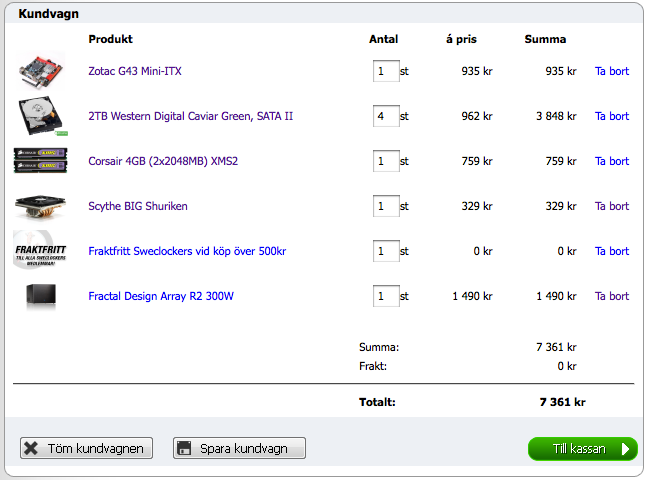Click the Fractal Design Array case image

click(41, 296)
